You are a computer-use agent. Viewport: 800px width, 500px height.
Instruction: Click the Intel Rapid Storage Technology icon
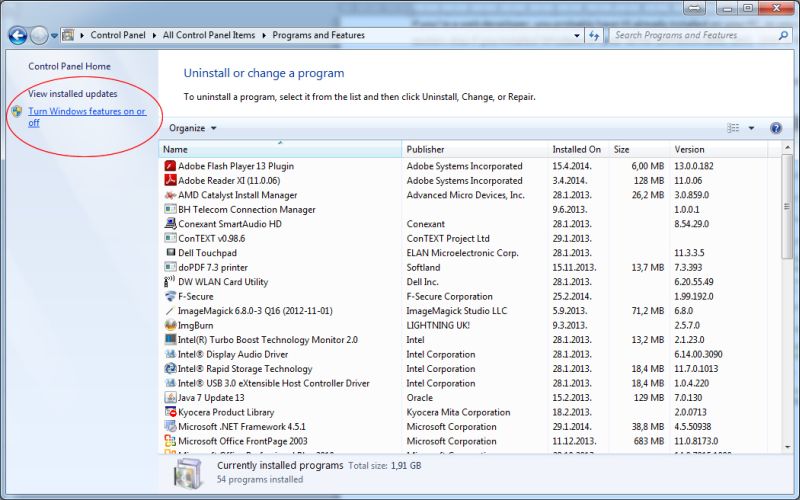170,368
